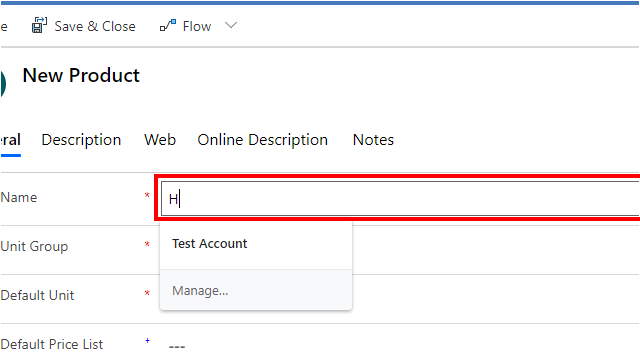Open the Flow menu

(197, 27)
